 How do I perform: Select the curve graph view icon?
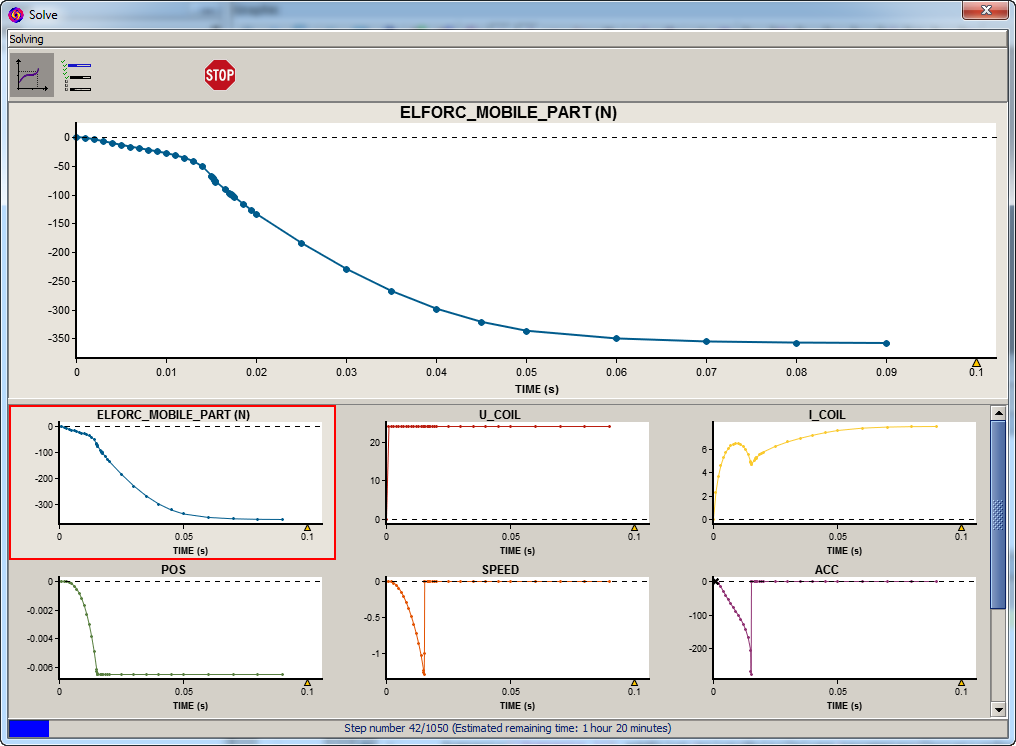32,75
